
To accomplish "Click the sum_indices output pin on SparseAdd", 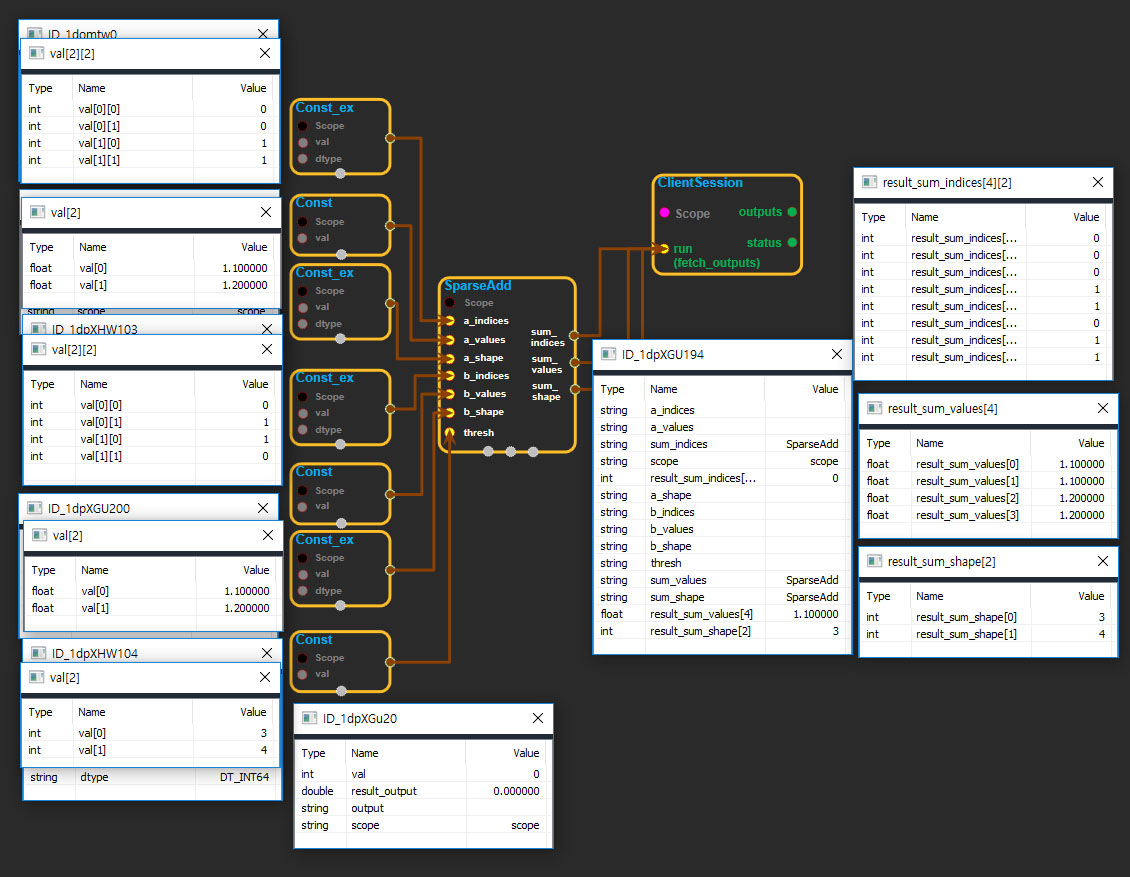I will tap(574, 334).
